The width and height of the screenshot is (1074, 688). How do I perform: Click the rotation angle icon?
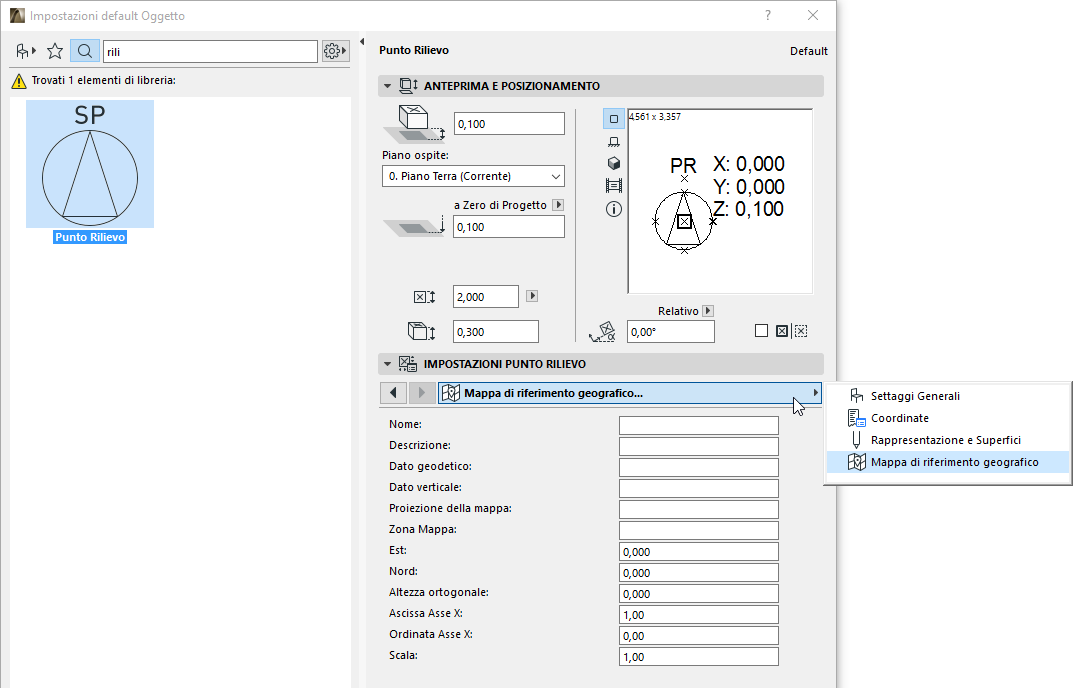(x=603, y=332)
